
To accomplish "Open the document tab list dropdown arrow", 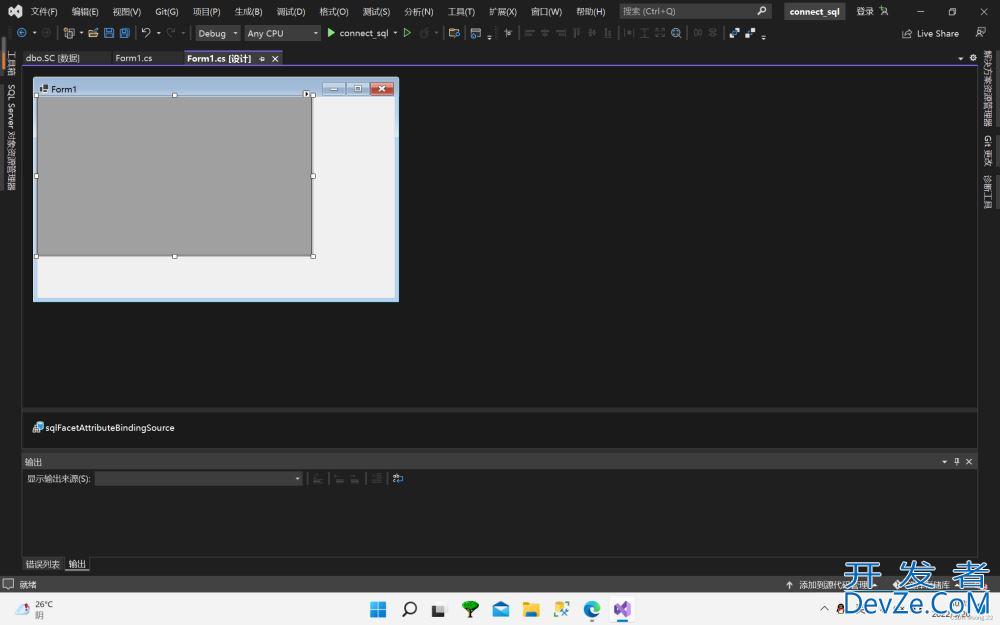I will coord(960,58).
